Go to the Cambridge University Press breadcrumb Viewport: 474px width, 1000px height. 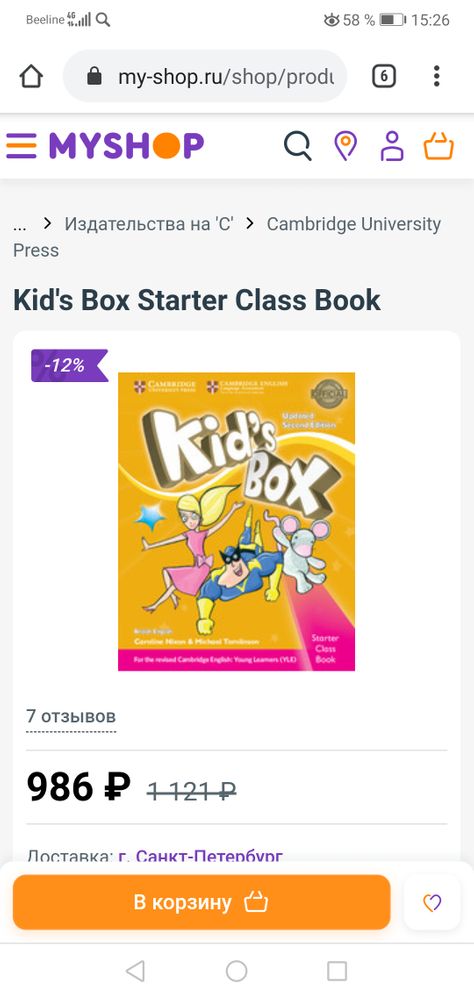(227, 237)
